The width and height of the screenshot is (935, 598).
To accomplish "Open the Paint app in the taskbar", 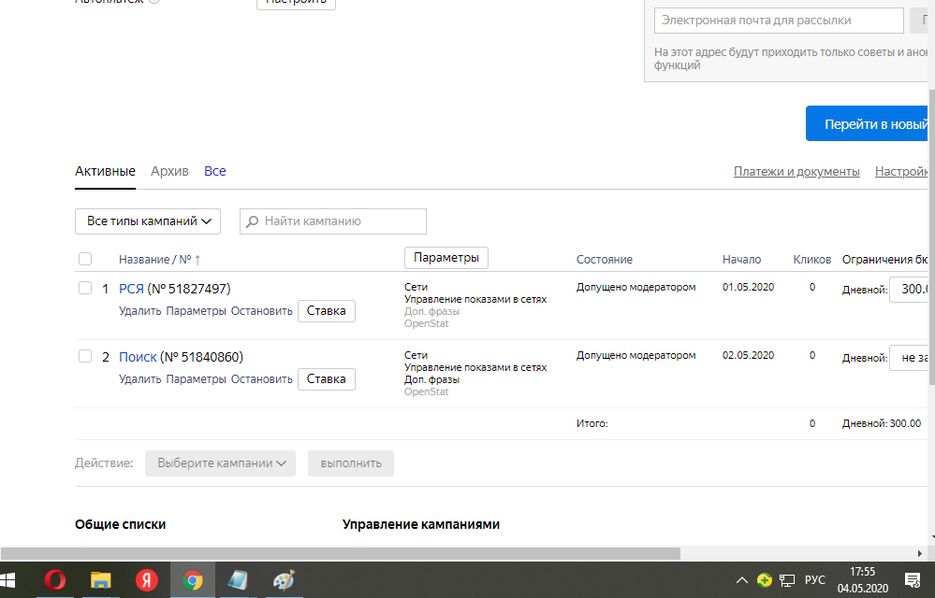I will point(284,580).
